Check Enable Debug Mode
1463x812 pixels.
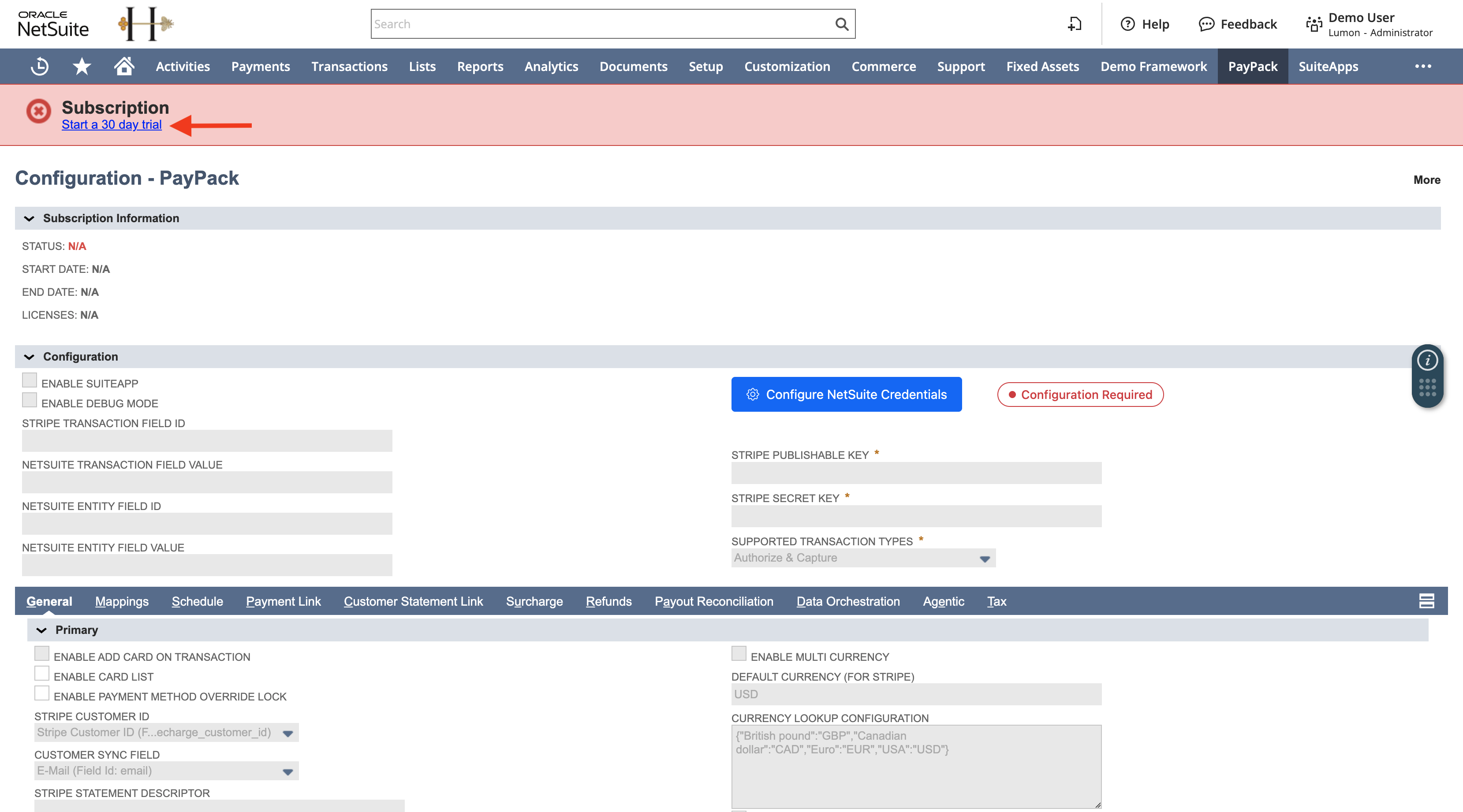tap(30, 400)
